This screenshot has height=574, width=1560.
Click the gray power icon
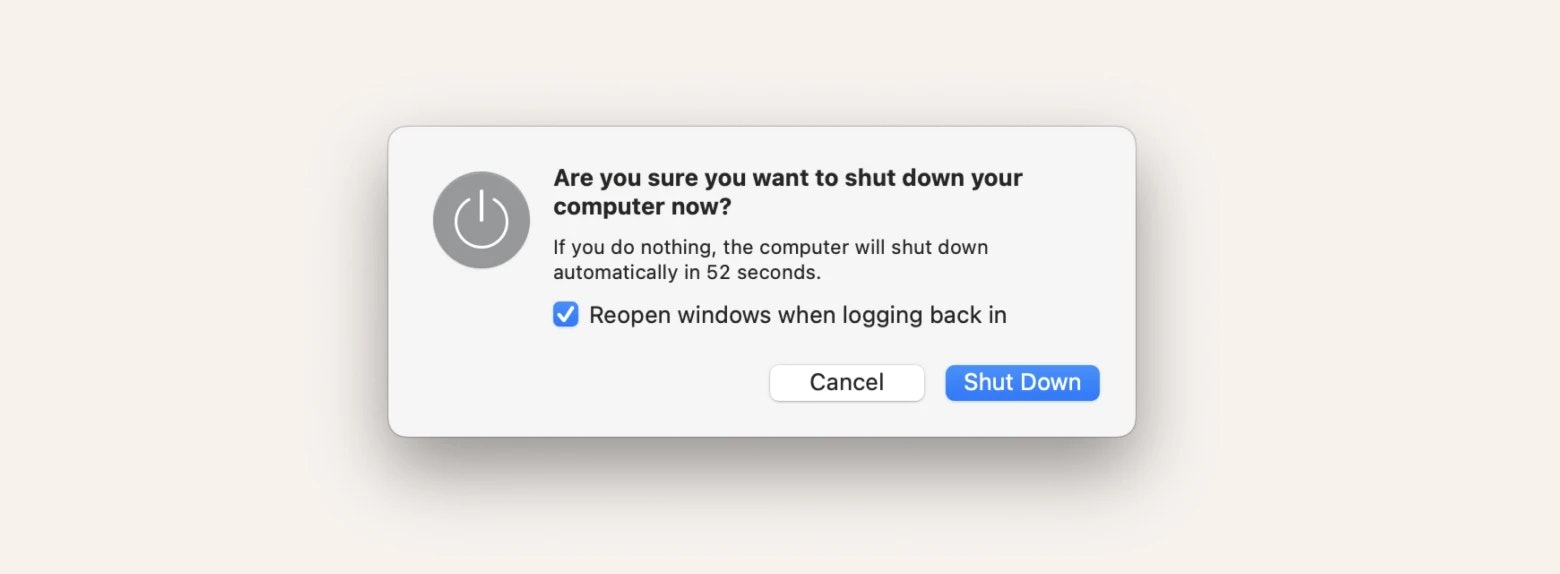point(481,220)
